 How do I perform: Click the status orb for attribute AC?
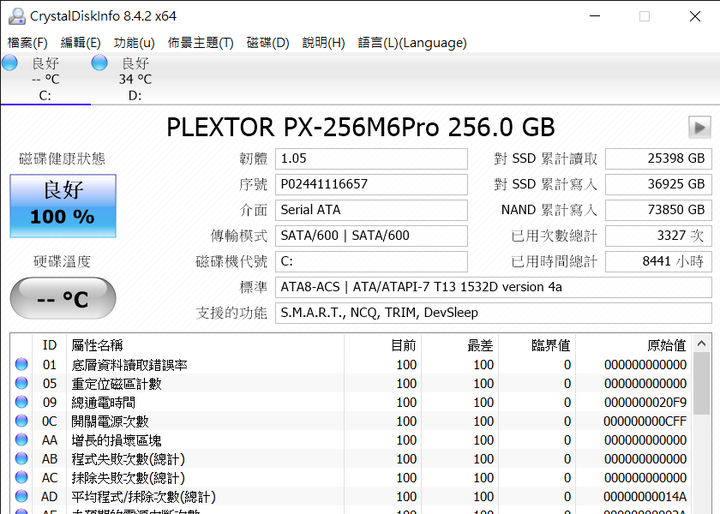click(21, 477)
